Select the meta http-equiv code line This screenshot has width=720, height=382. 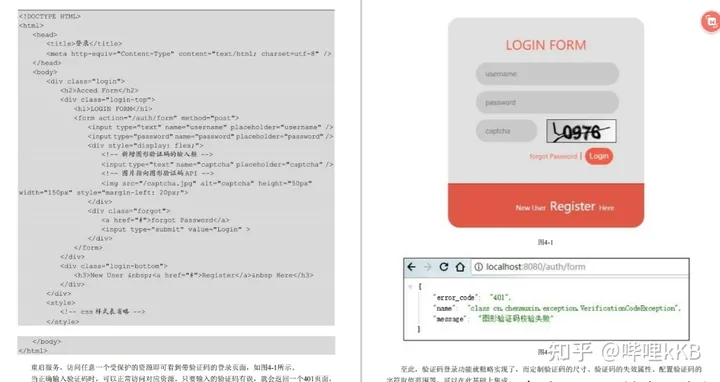click(189, 54)
